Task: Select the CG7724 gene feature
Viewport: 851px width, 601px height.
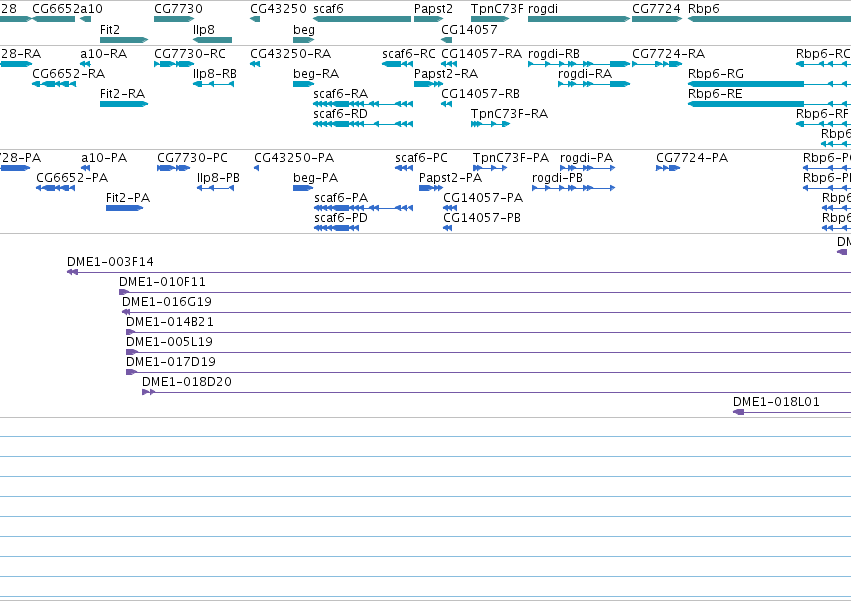Action: click(657, 19)
